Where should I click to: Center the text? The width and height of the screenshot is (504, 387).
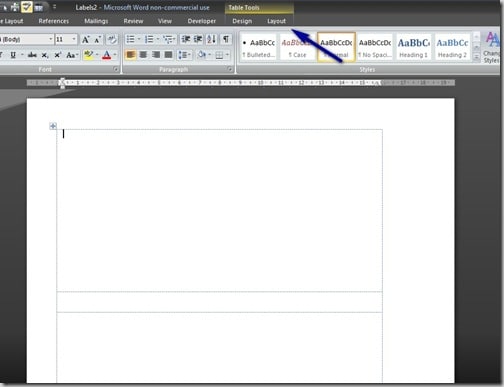click(143, 55)
